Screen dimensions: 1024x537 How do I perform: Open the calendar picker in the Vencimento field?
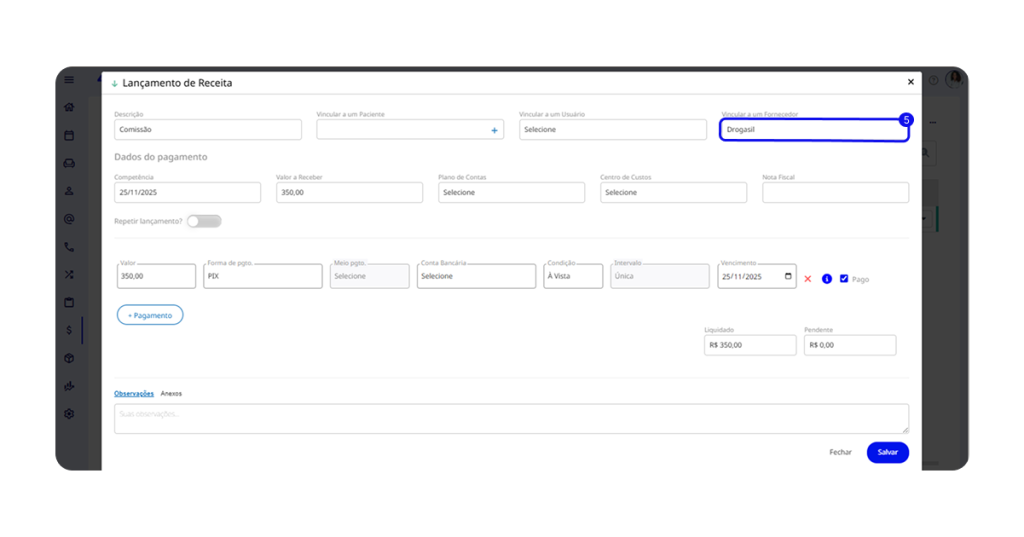[x=788, y=276]
